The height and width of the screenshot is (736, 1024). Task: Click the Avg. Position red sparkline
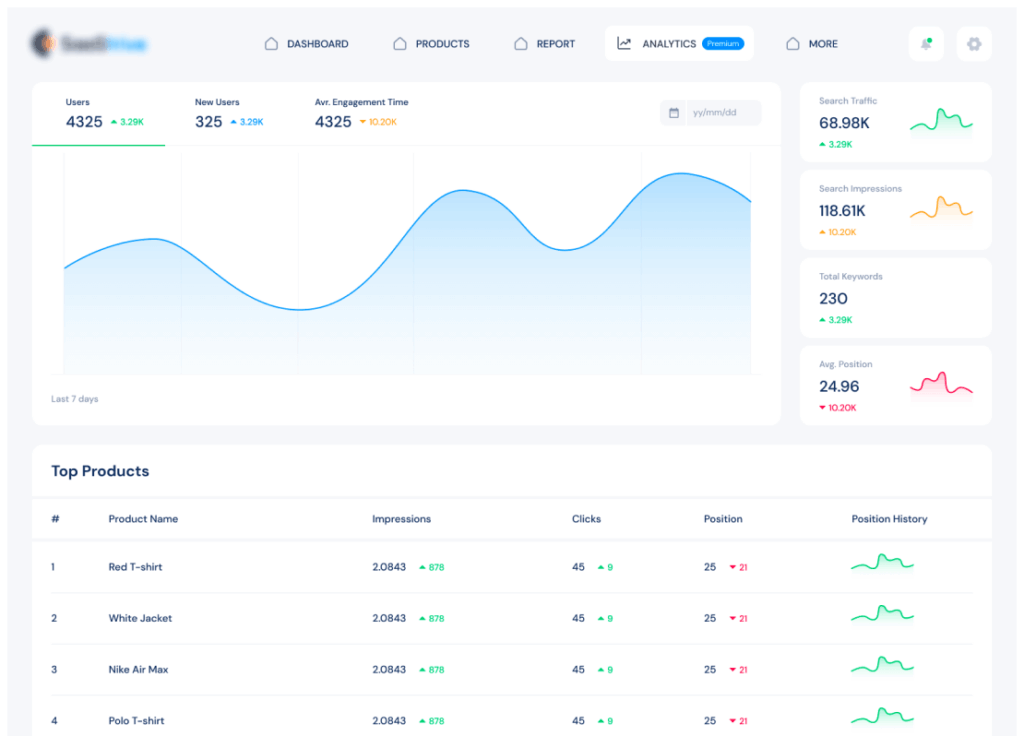point(941,385)
